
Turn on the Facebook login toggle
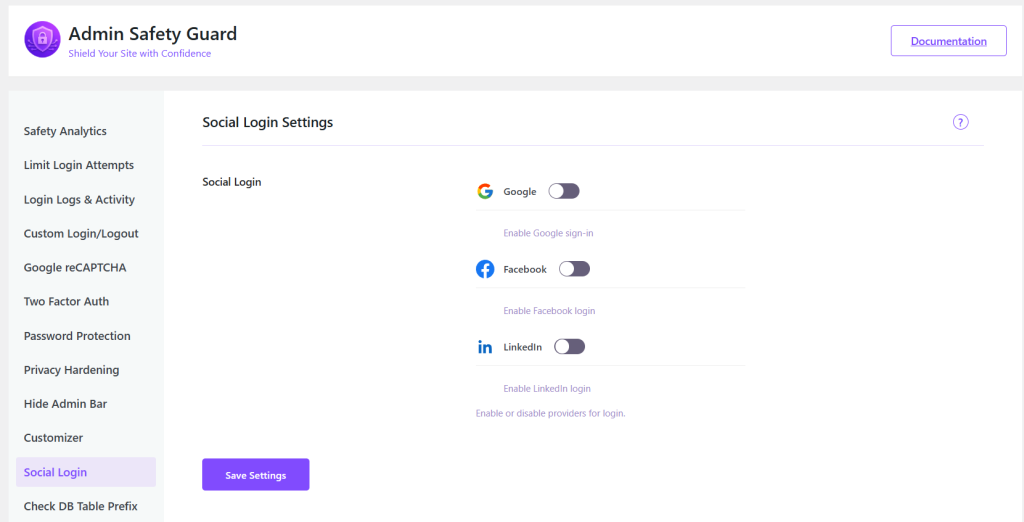coord(574,269)
